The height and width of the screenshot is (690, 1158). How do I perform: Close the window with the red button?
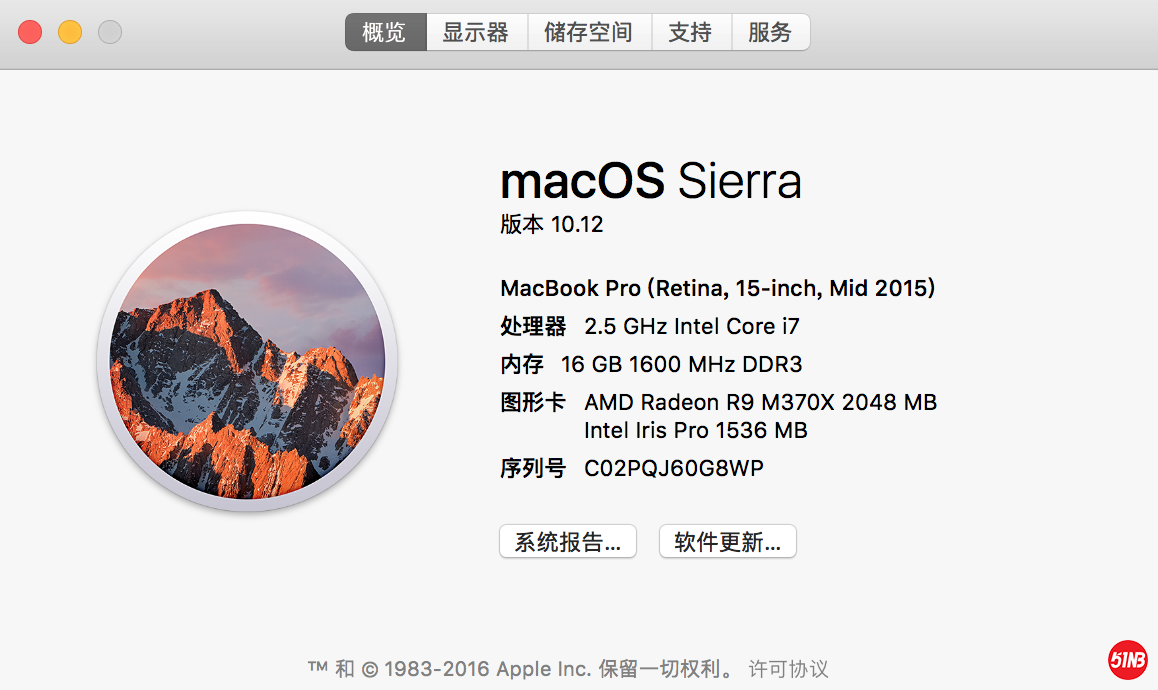pos(30,32)
